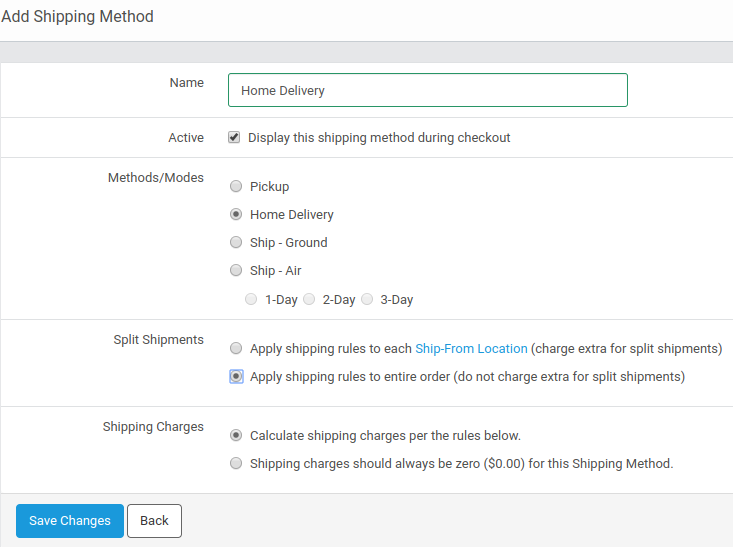Select the Home Delivery radio option
Screen dimensions: 733x547
tap(236, 214)
